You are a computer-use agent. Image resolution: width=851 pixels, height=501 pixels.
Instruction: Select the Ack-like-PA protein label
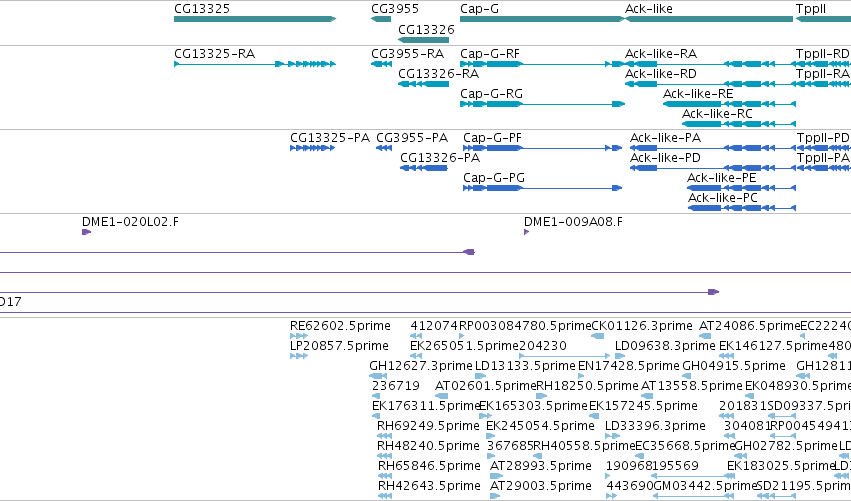pyautogui.click(x=665, y=138)
